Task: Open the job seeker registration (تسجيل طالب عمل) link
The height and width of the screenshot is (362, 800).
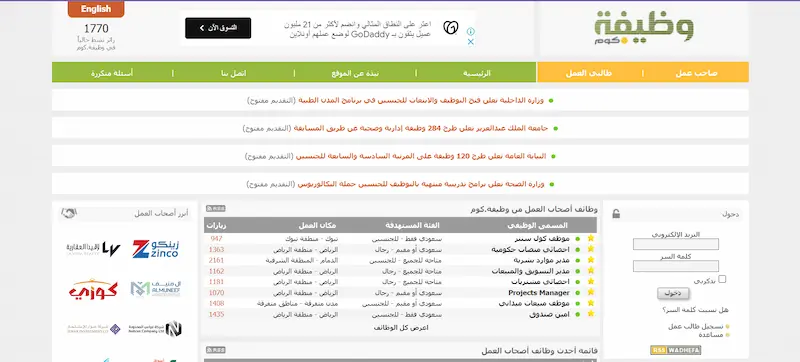Action: 696,326
